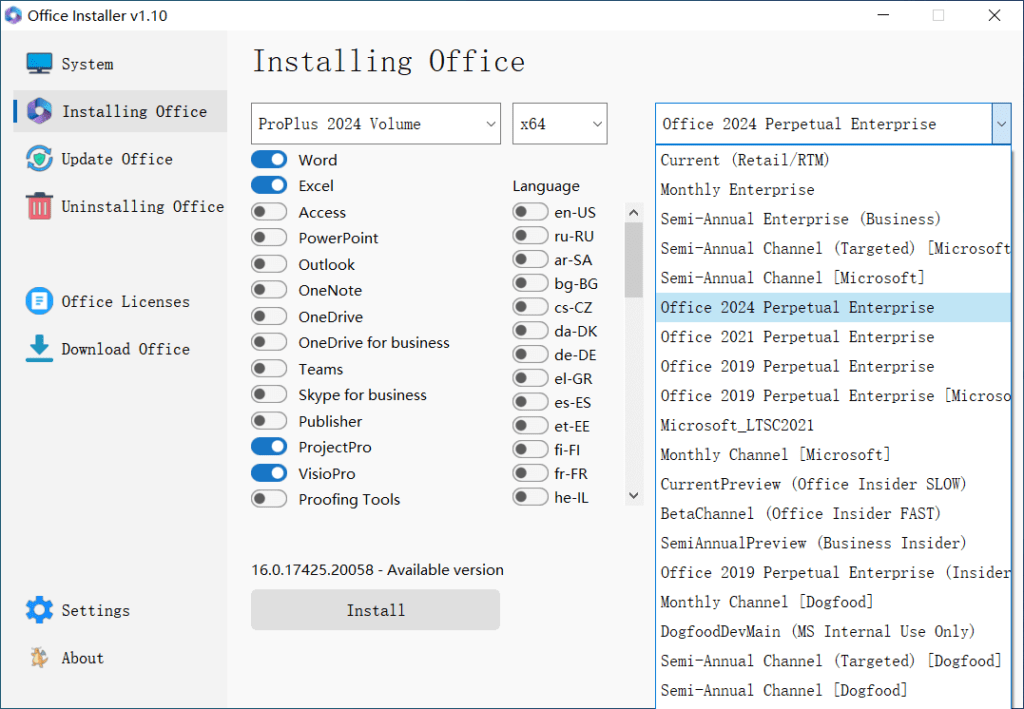Open the ProPlus 2024 Volume dropdown
The height and width of the screenshot is (709, 1024).
pos(376,123)
